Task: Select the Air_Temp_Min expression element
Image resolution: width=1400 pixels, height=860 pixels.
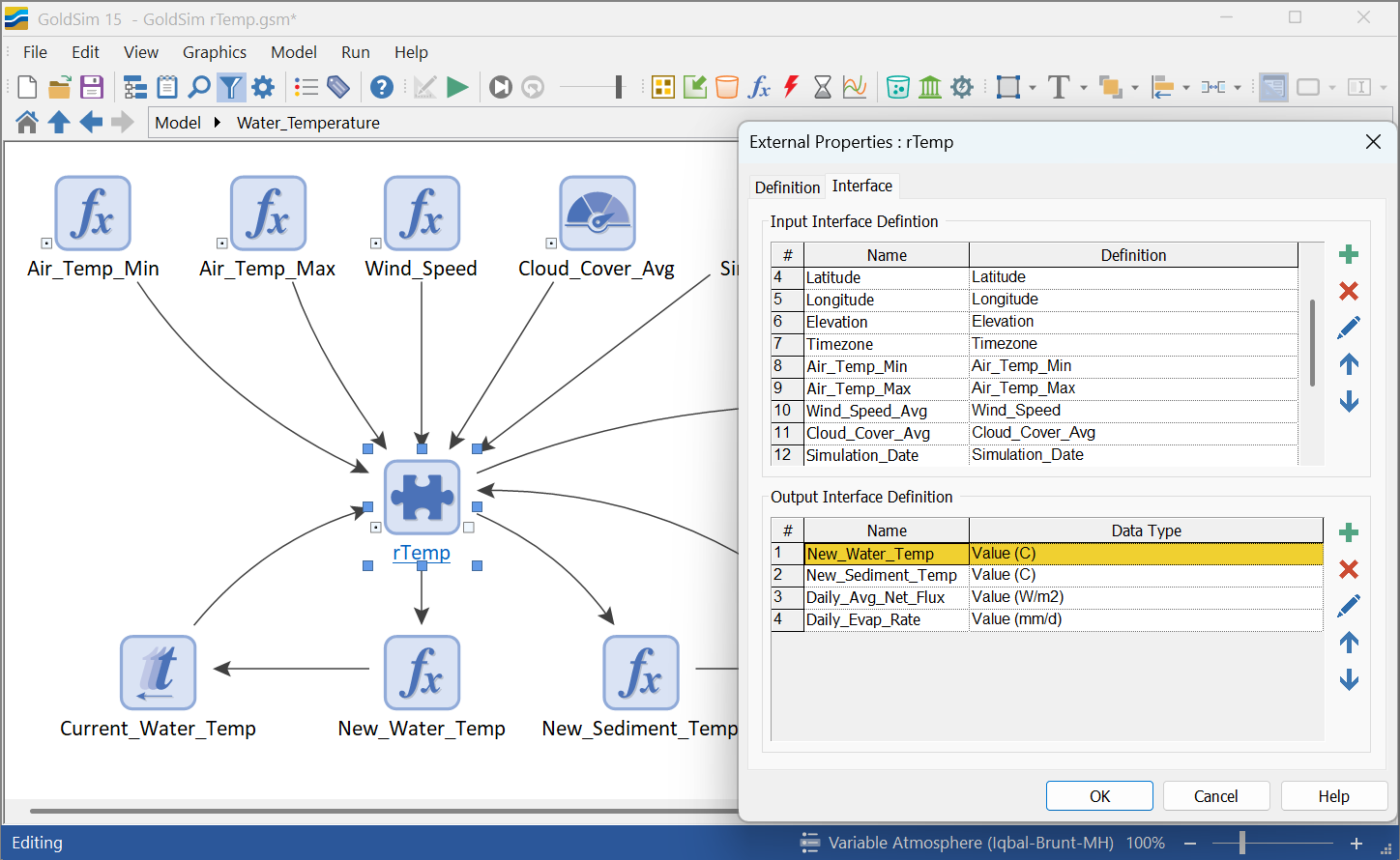Action: pos(93,214)
